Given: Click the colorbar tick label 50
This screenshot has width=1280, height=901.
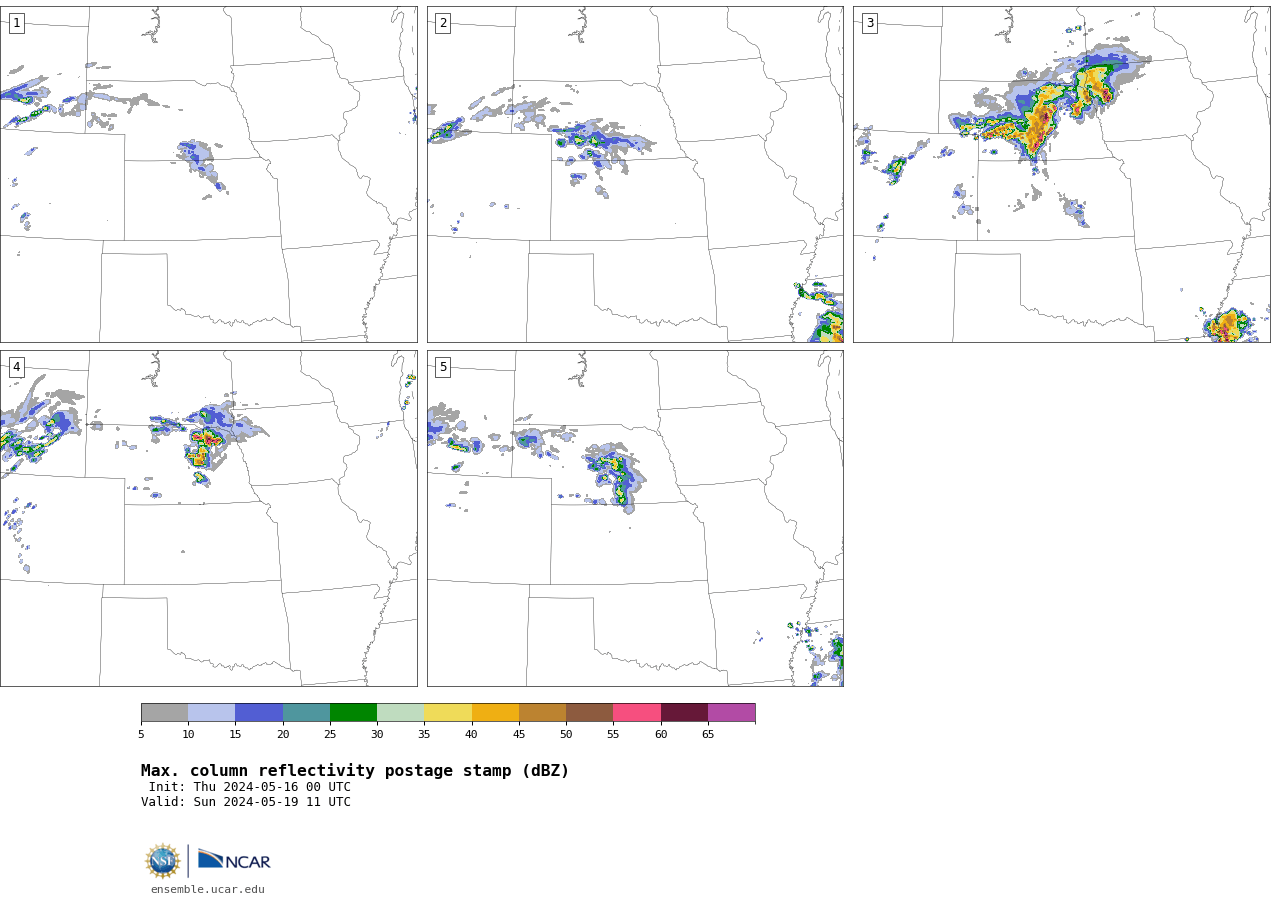Looking at the screenshot, I should pyautogui.click(x=566, y=734).
